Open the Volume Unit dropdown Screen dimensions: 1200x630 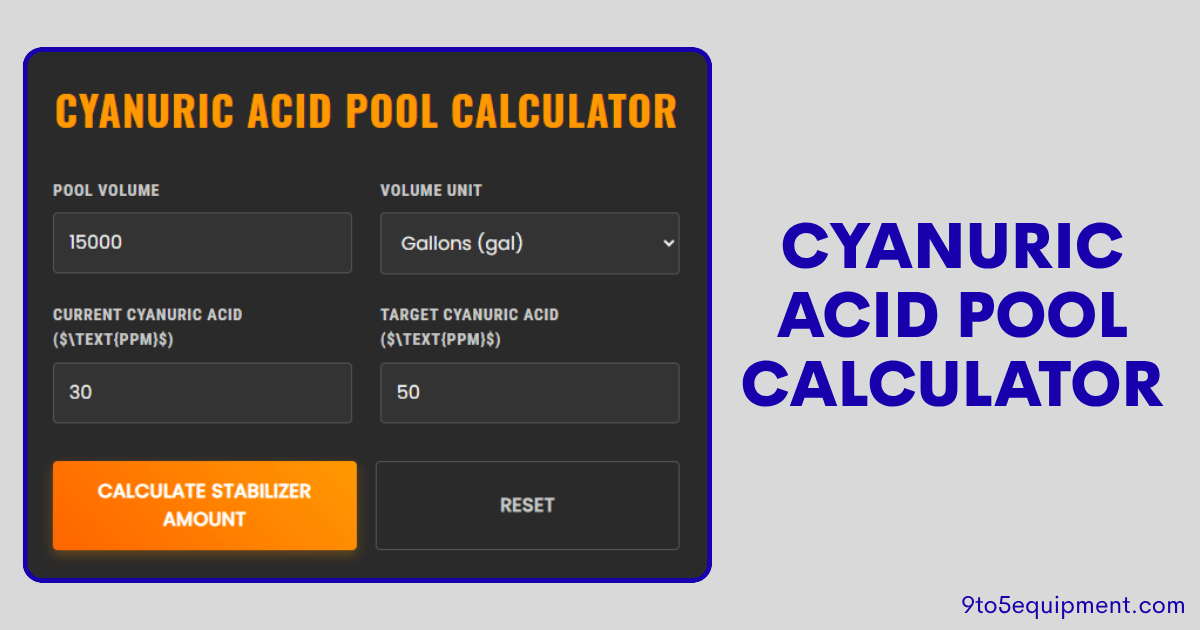coord(529,243)
